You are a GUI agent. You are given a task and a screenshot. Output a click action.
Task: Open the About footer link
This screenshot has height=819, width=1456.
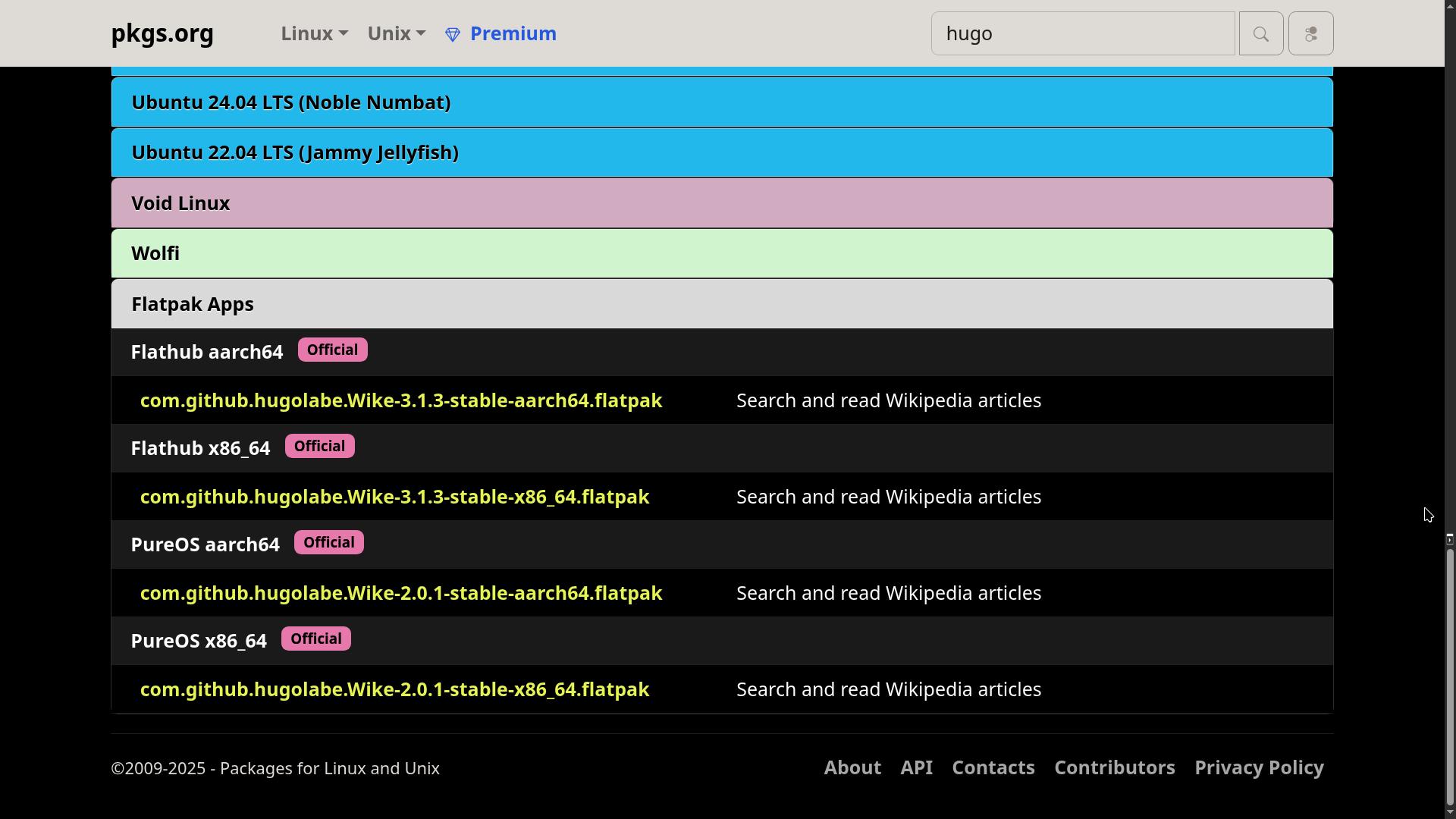point(852,767)
